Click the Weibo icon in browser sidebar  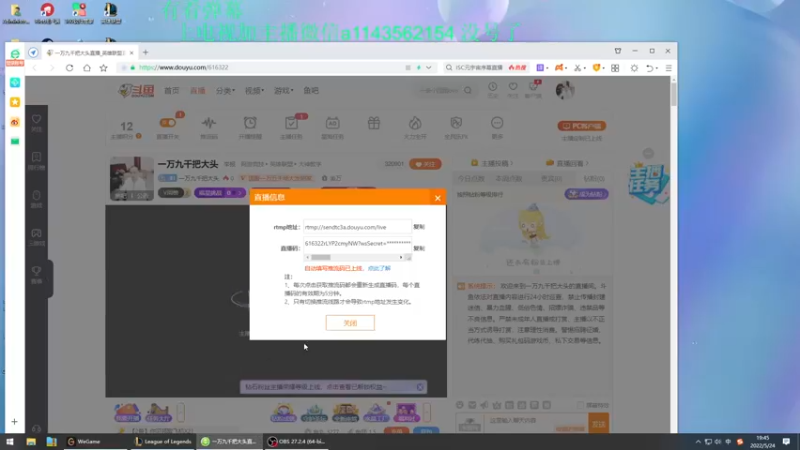pos(15,122)
